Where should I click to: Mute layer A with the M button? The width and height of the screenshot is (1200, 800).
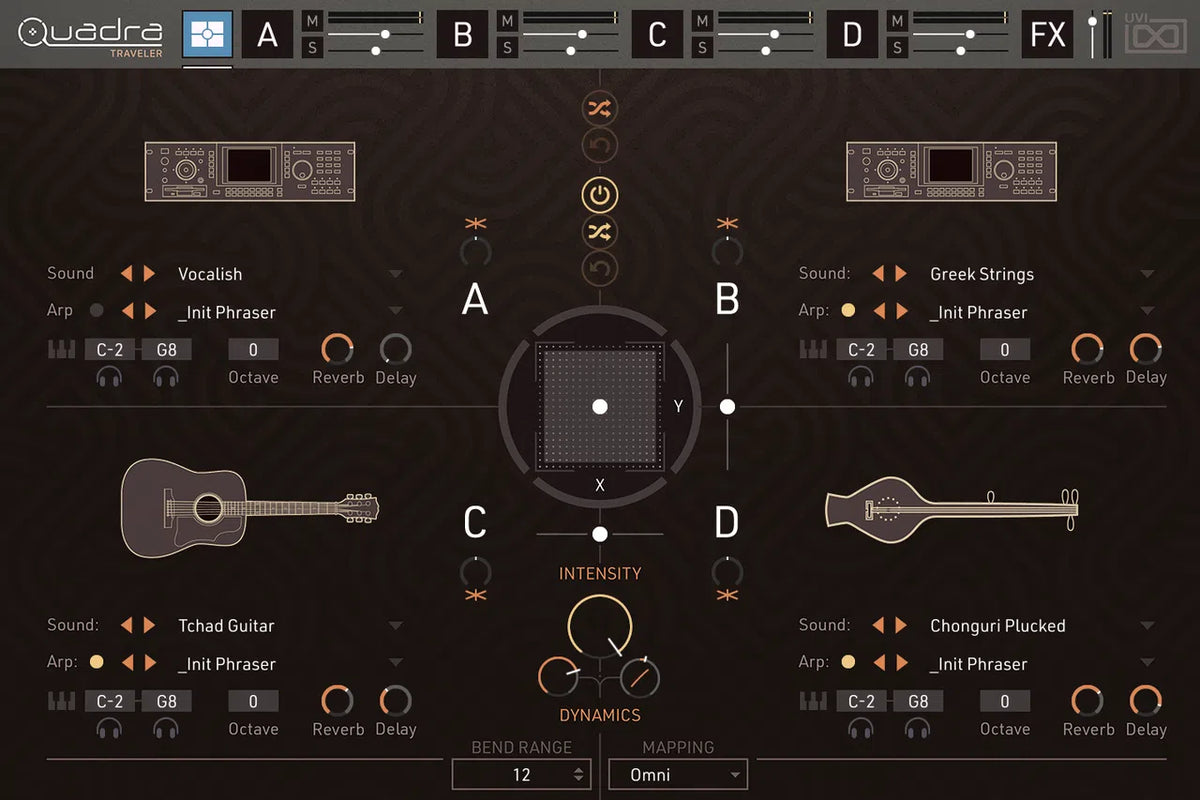point(312,21)
